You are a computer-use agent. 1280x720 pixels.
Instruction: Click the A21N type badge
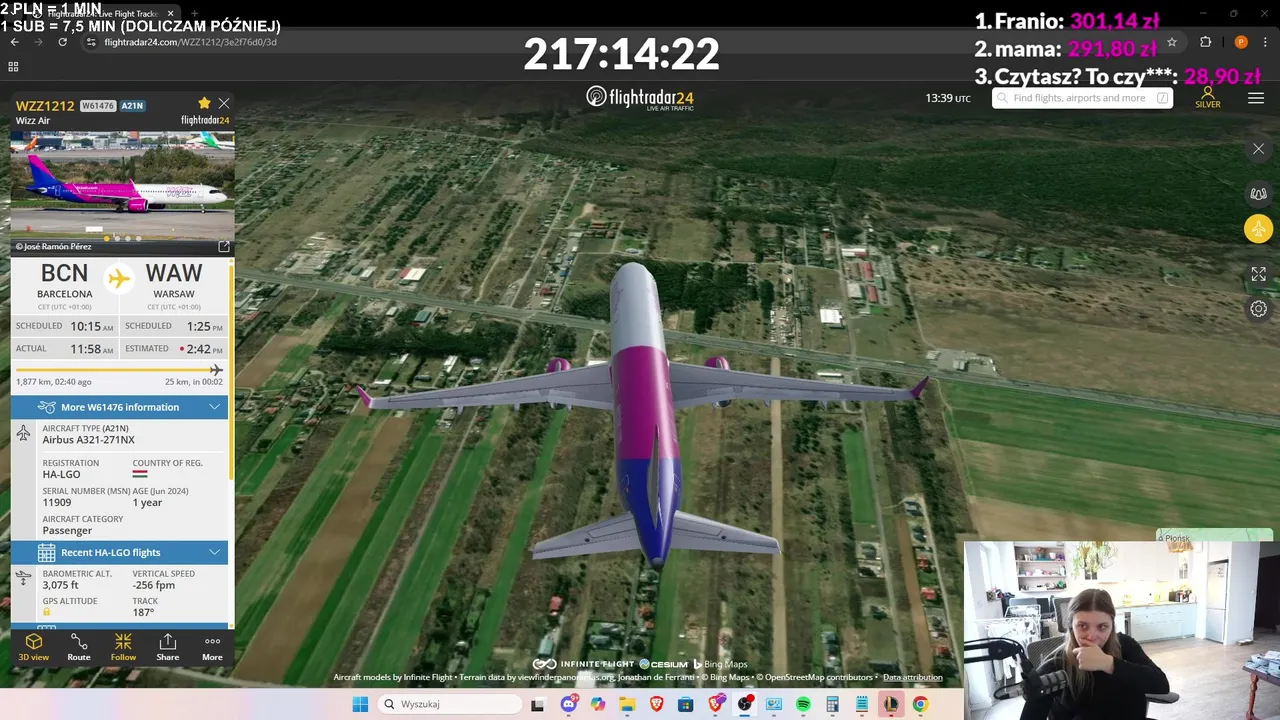point(133,105)
